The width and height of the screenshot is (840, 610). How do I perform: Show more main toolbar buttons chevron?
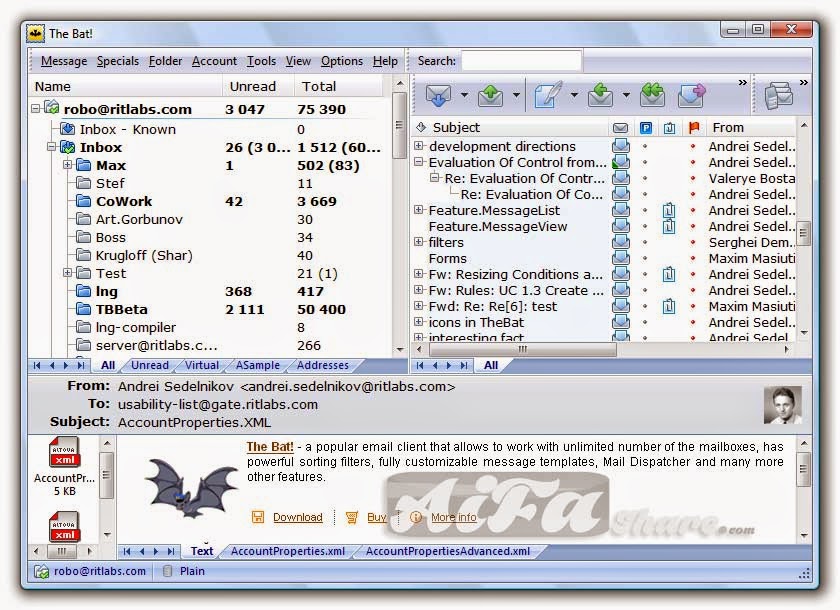pyautogui.click(x=742, y=82)
